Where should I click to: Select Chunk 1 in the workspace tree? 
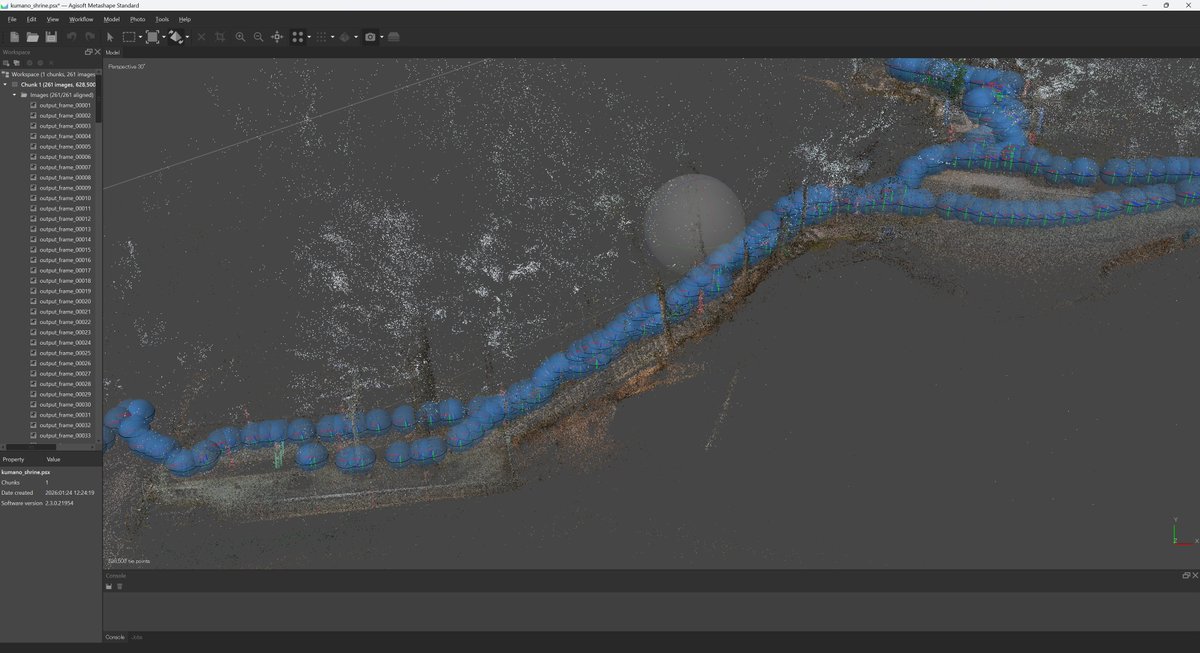click(58, 85)
